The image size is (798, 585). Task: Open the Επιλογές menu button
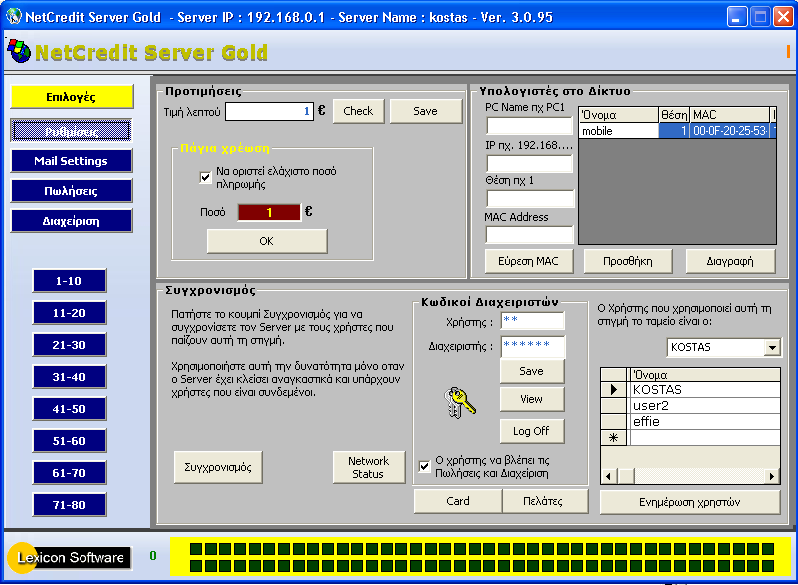tap(71, 97)
